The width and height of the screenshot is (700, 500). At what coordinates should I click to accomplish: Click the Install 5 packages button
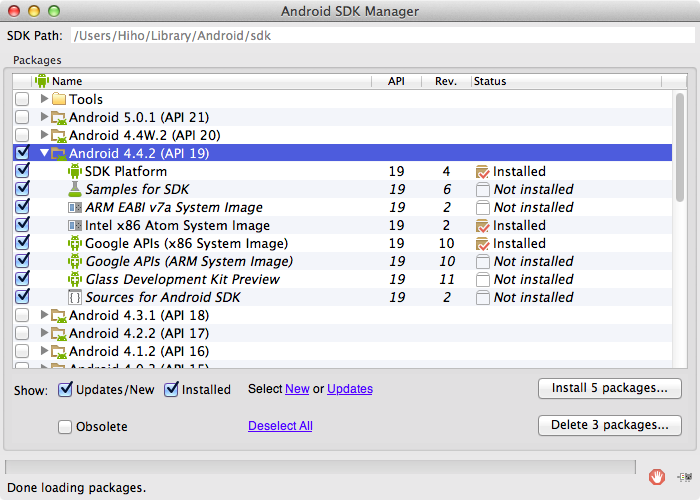point(609,388)
